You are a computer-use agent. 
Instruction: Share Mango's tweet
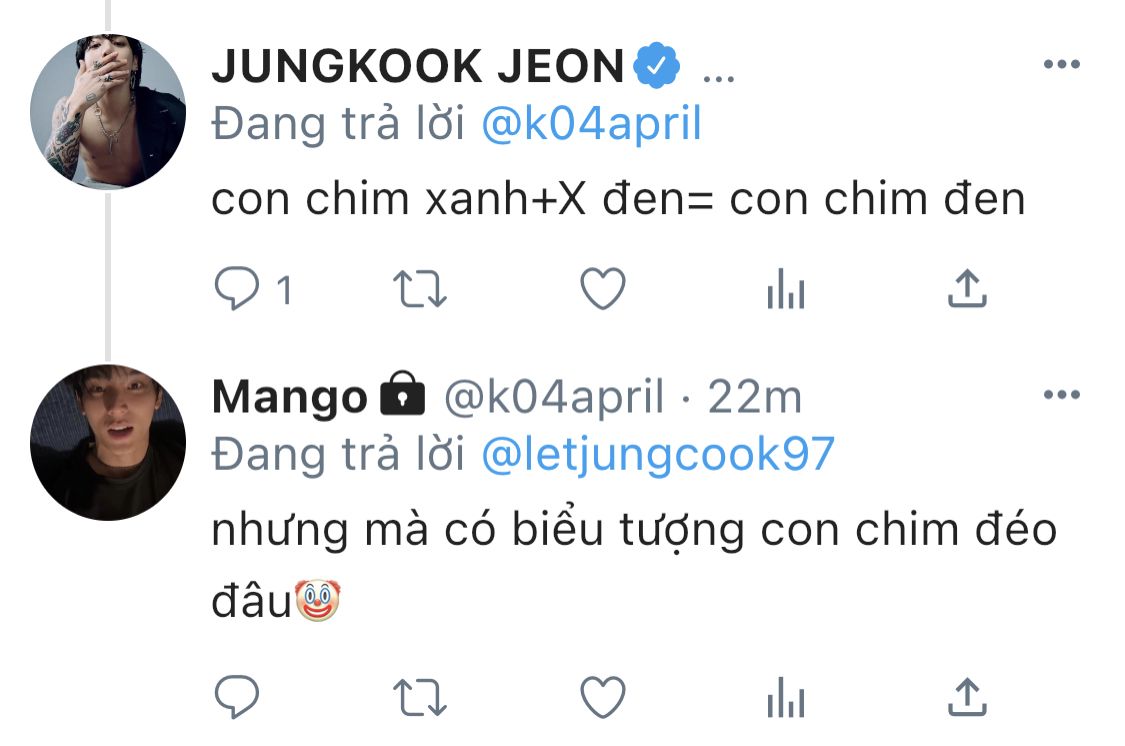click(967, 697)
